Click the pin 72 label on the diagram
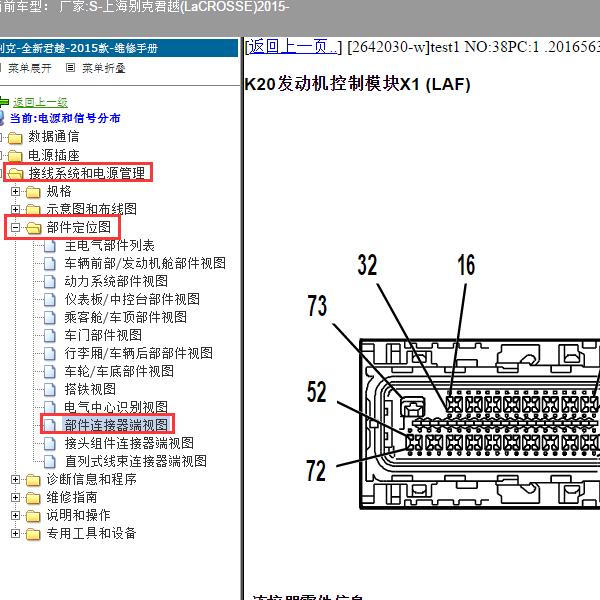Viewport: 600px width, 600px height. point(316,471)
